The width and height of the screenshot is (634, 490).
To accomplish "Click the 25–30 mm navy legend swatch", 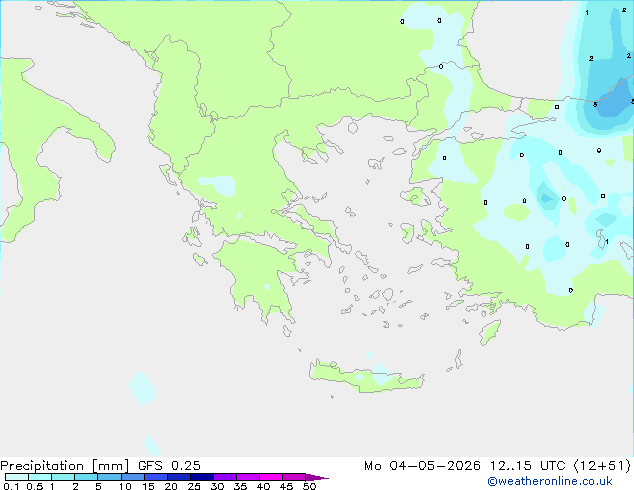I will [201, 477].
